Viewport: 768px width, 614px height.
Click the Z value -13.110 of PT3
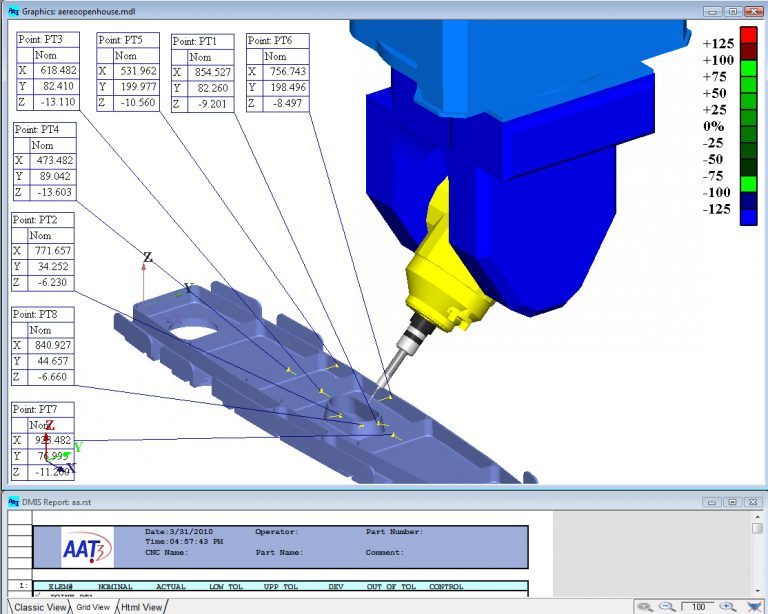(x=58, y=102)
